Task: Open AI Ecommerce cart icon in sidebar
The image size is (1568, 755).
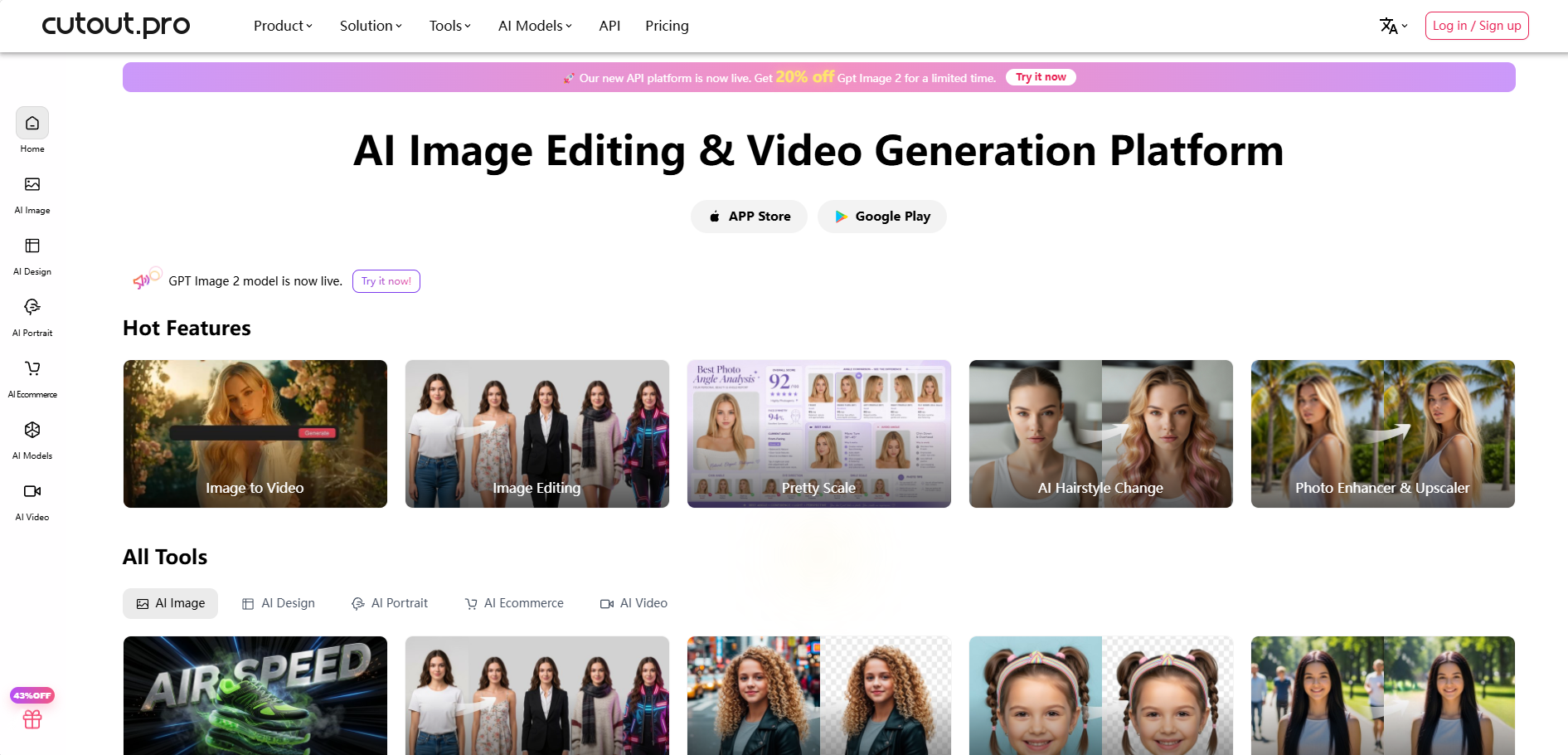Action: tap(32, 368)
